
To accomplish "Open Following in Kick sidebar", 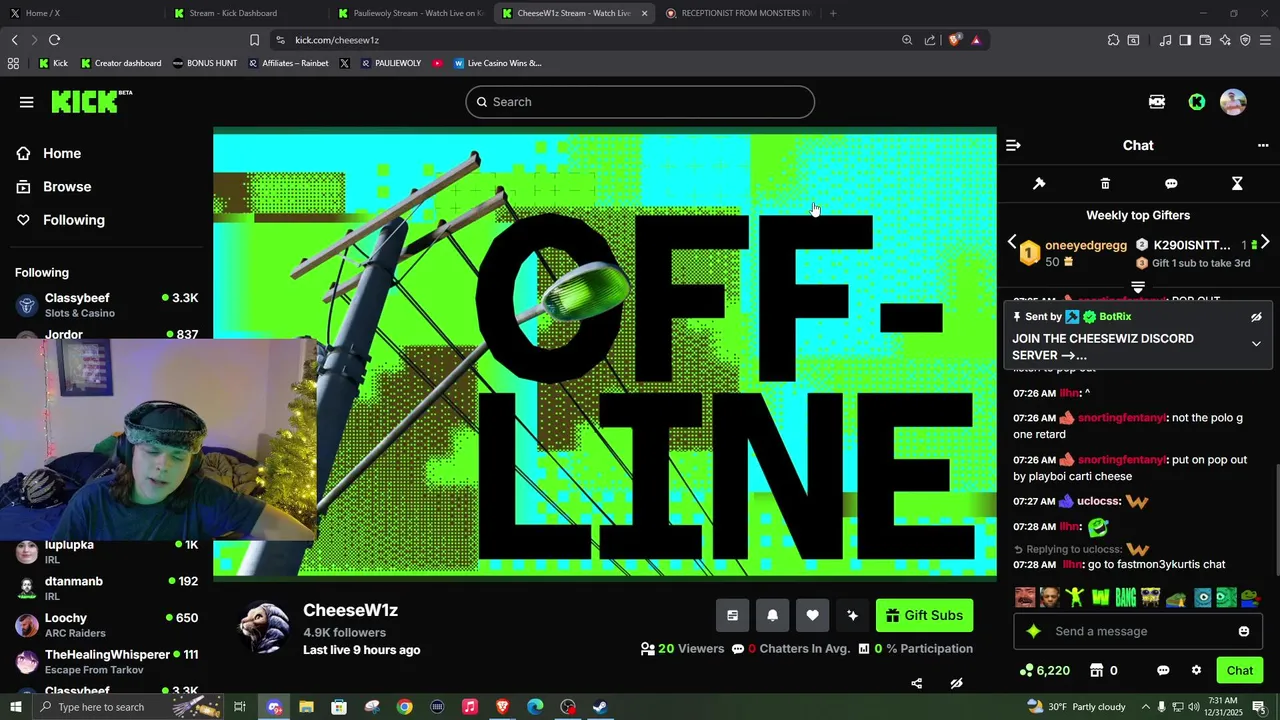I will point(73,220).
